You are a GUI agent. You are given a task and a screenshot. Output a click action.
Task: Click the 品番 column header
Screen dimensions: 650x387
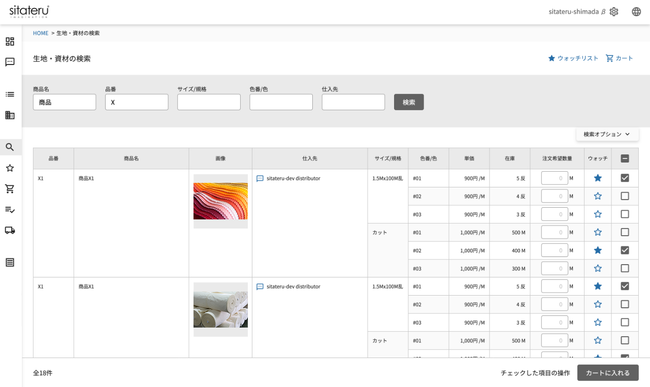pos(53,159)
